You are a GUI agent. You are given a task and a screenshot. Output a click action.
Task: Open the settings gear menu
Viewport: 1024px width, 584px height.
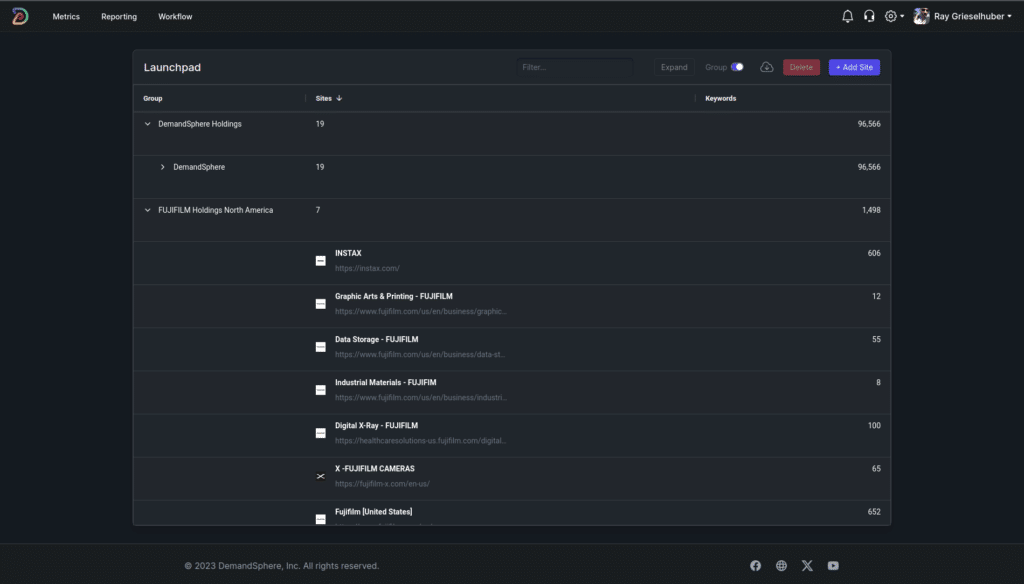click(893, 16)
